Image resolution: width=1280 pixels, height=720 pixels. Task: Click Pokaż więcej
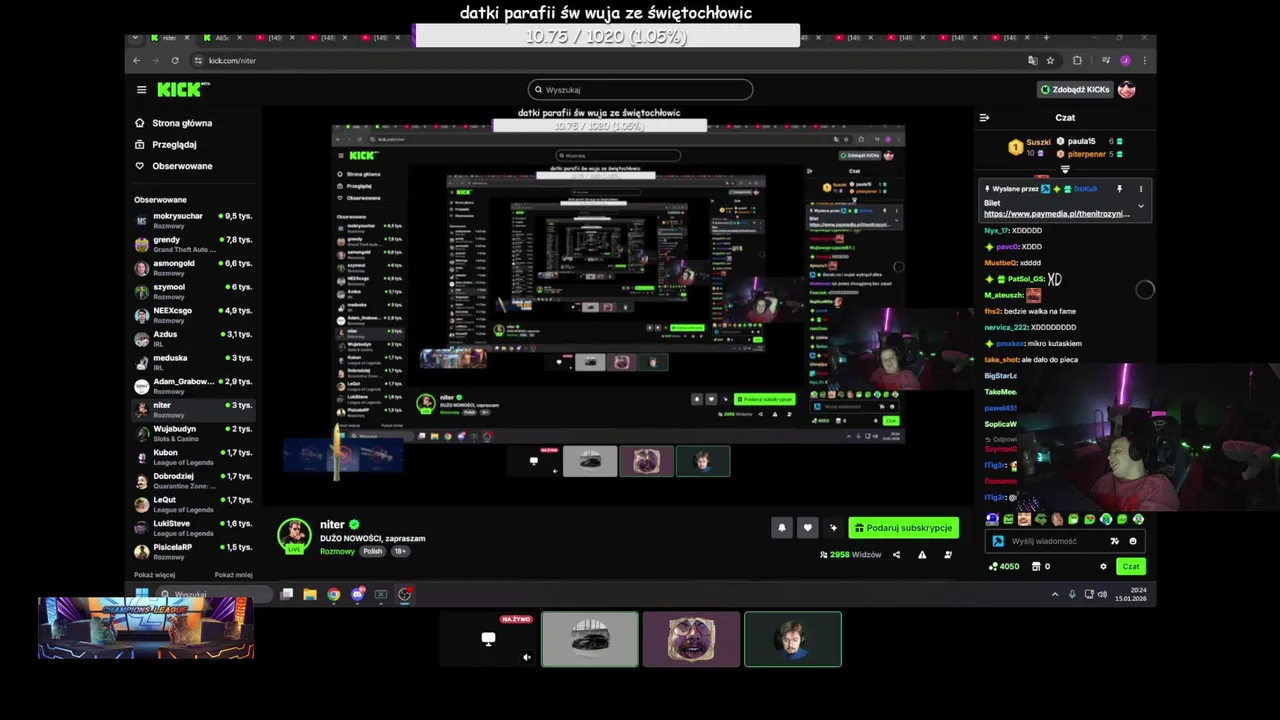pyautogui.click(x=155, y=575)
